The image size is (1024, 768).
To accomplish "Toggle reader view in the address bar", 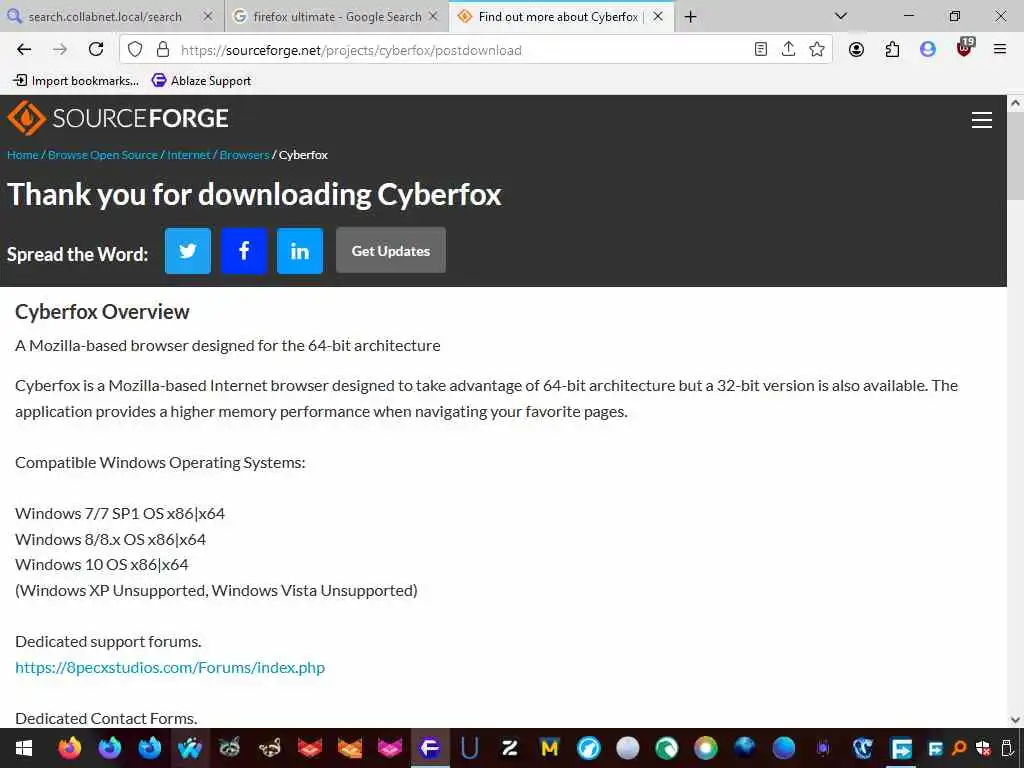I will pyautogui.click(x=760, y=49).
